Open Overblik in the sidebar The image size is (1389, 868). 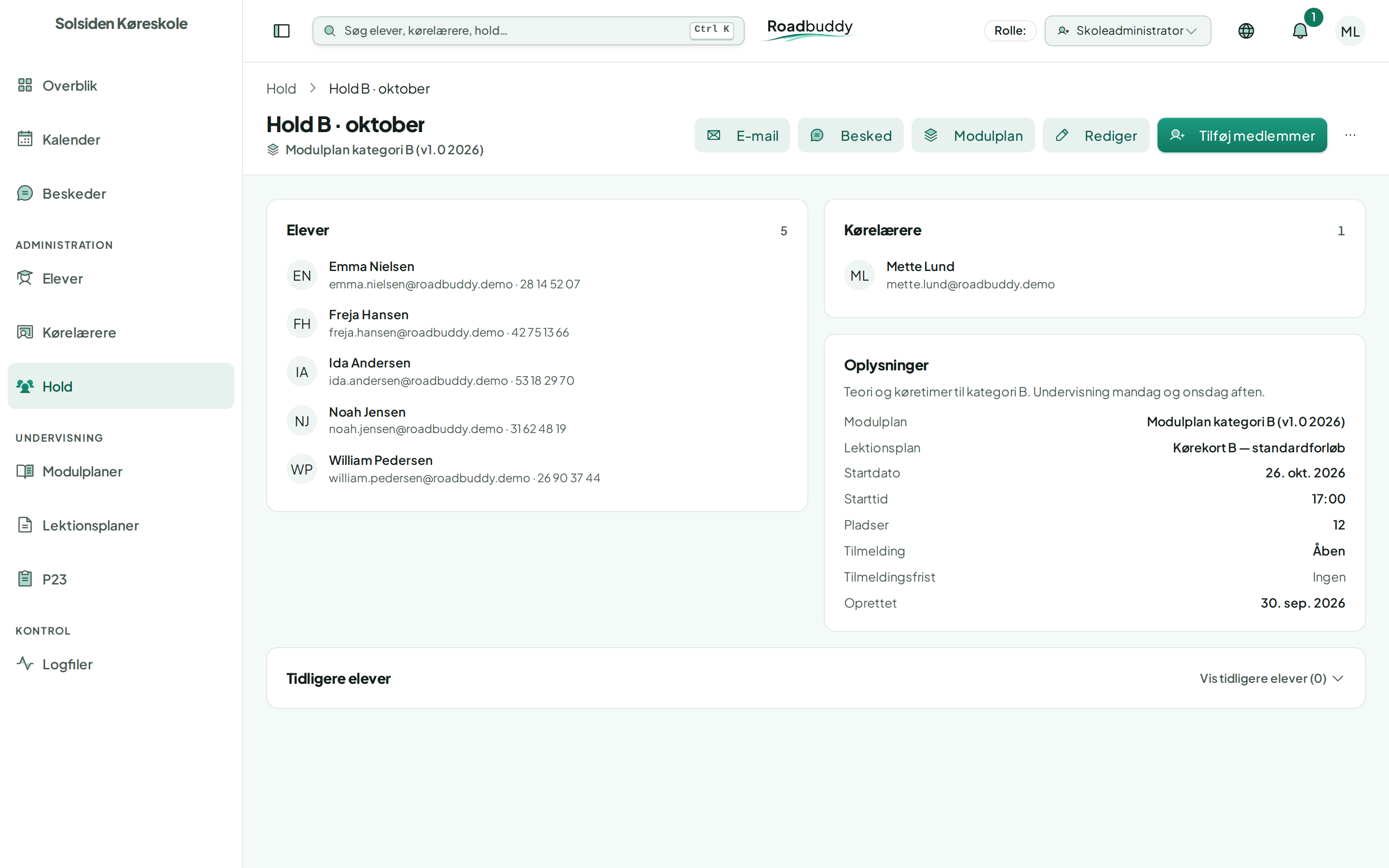click(121, 85)
